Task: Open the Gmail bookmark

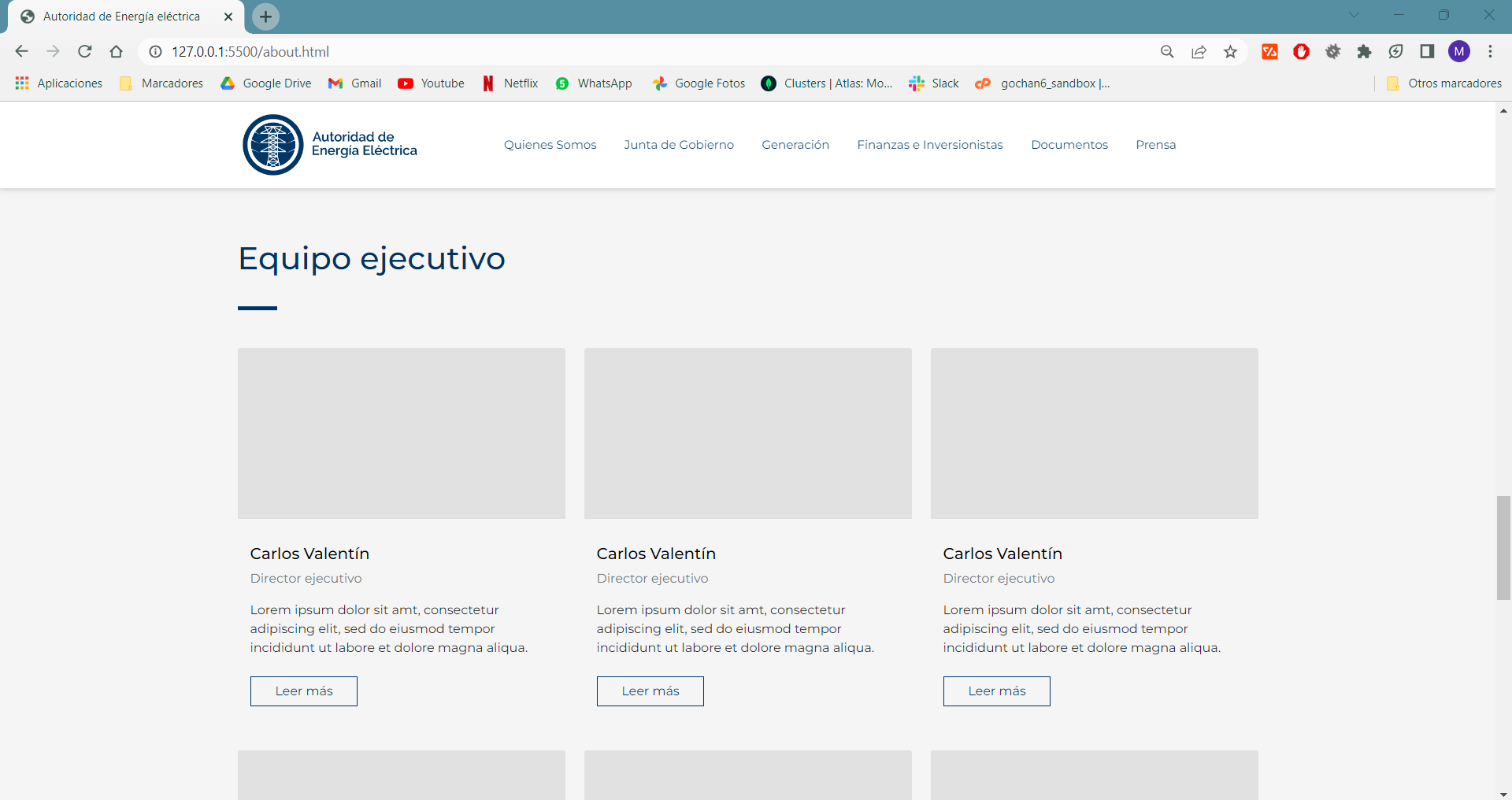Action: 355,83
